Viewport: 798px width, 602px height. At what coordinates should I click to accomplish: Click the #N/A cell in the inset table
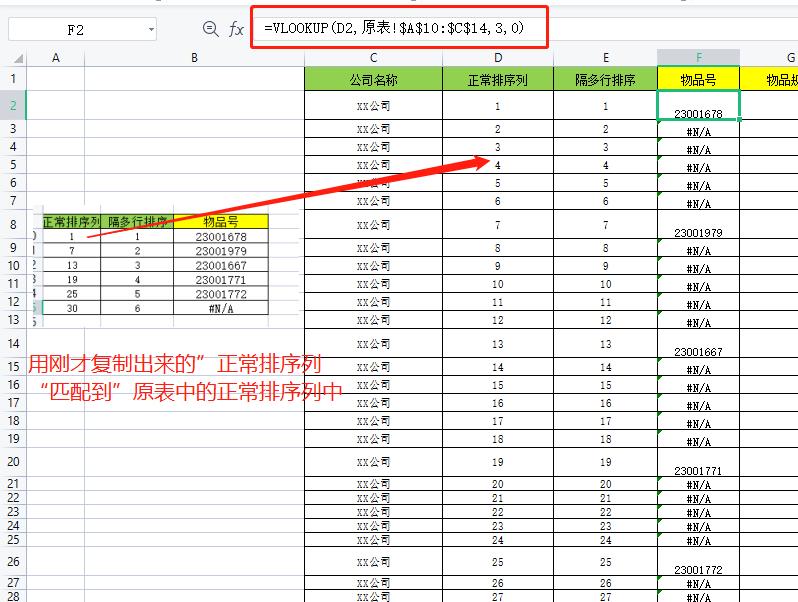pyautogui.click(x=221, y=308)
